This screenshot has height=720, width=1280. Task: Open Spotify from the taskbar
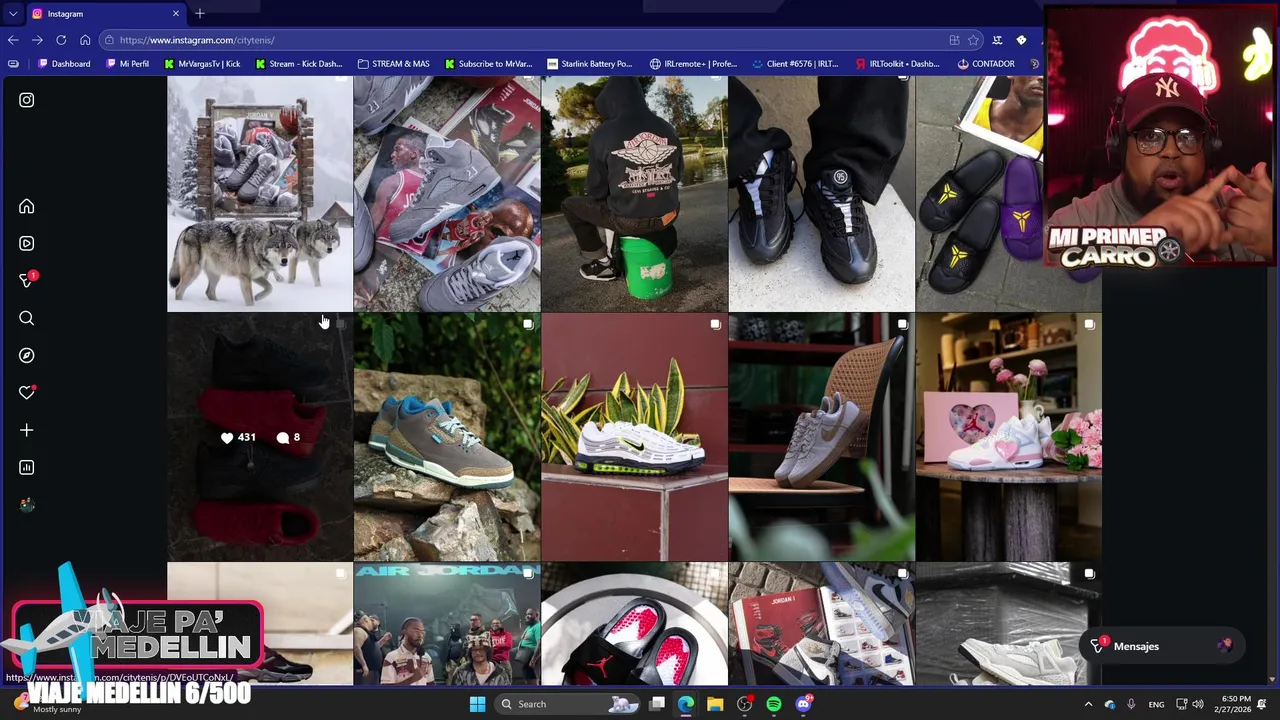point(774,704)
